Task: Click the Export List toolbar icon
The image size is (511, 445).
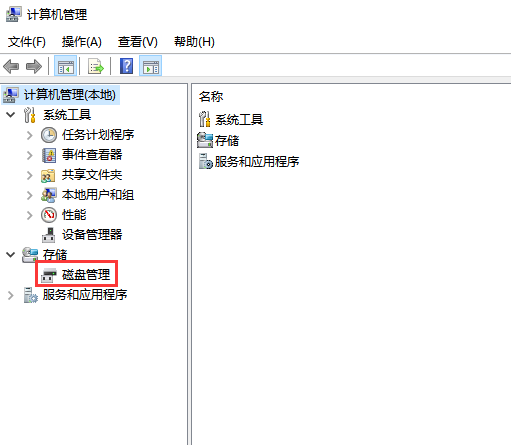Action: tap(96, 66)
